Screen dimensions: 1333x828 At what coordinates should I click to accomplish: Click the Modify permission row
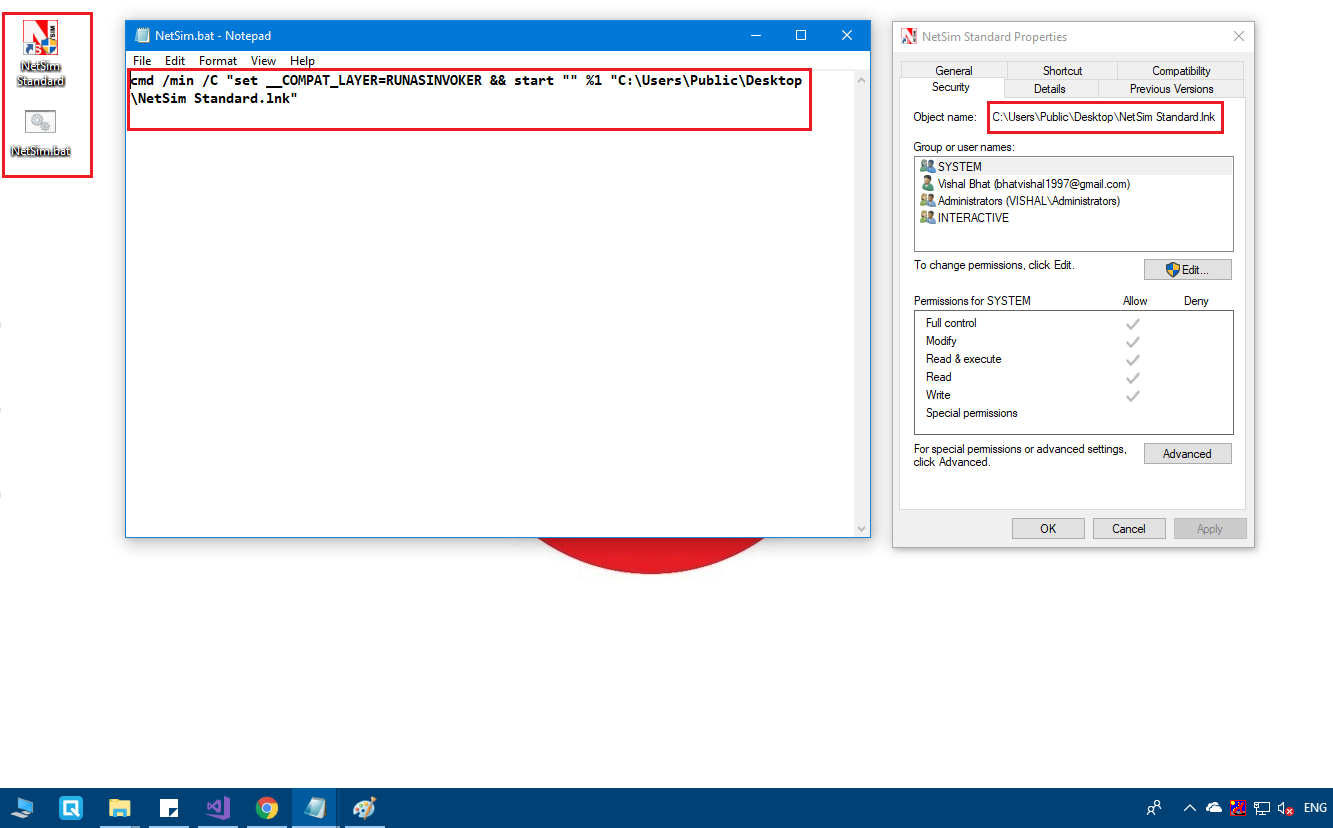tap(1073, 341)
